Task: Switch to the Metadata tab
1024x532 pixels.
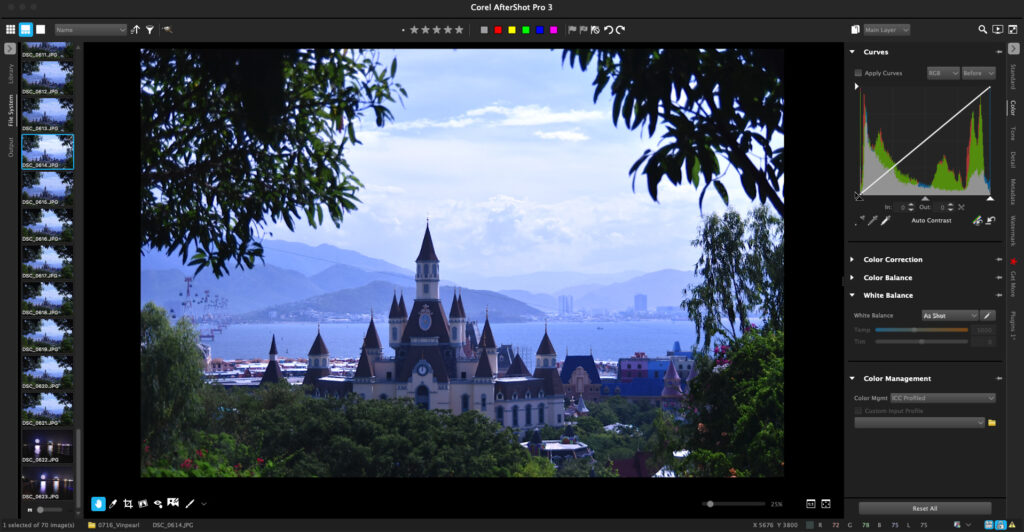Action: coord(1013,191)
